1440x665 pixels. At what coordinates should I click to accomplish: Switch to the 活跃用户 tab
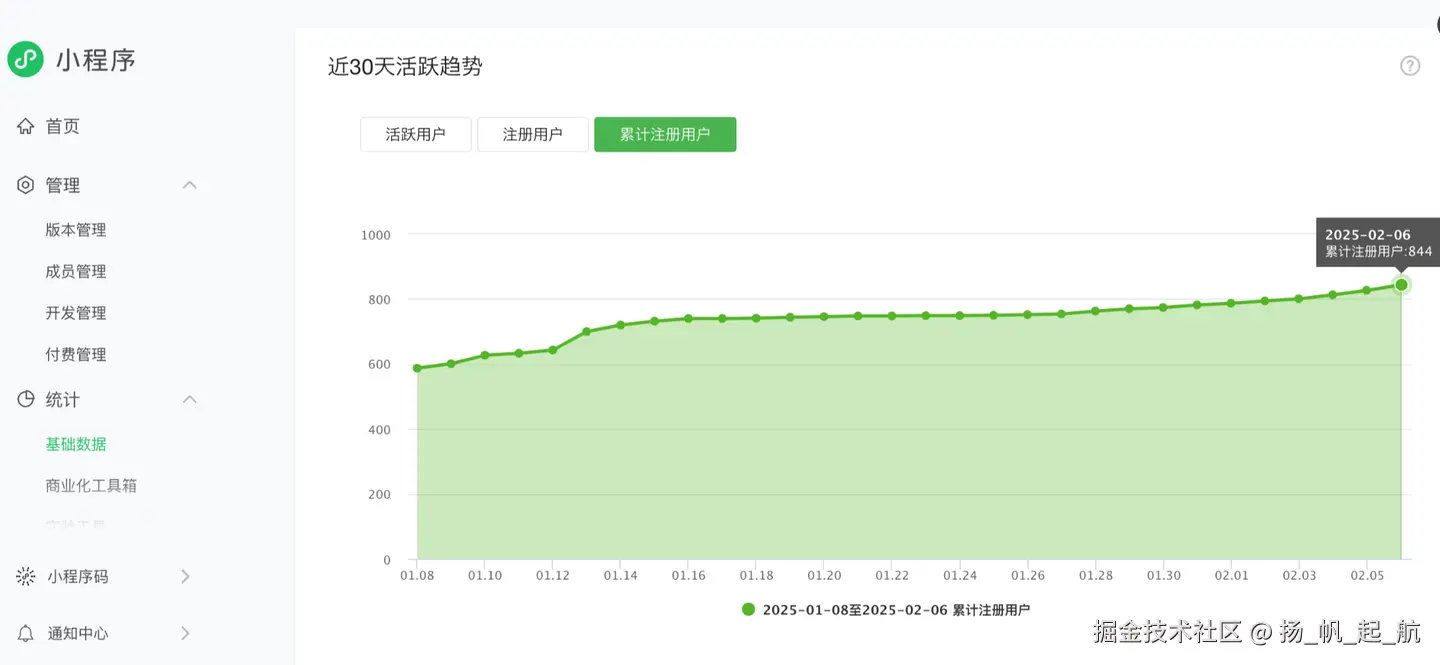coord(415,134)
